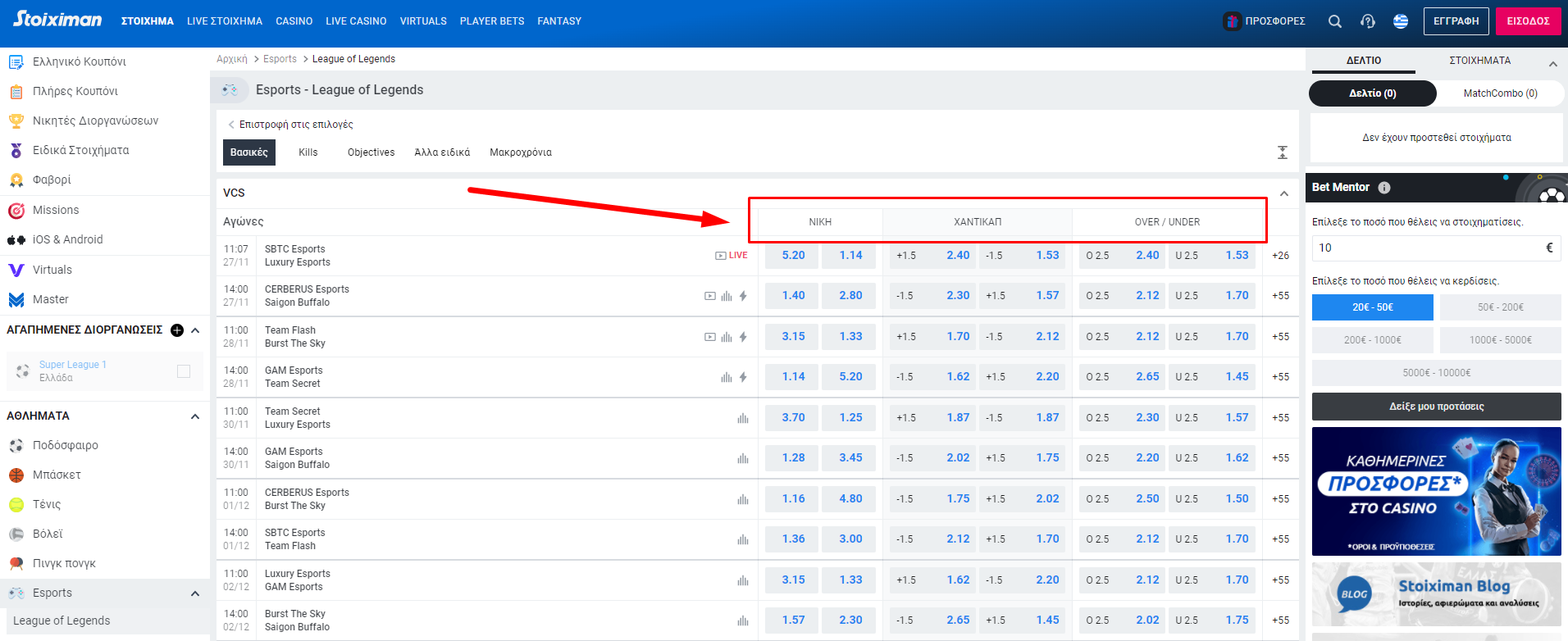This screenshot has width=1568, height=641.
Task: Switch to the Δελτίο (0) pill
Action: click(1373, 93)
